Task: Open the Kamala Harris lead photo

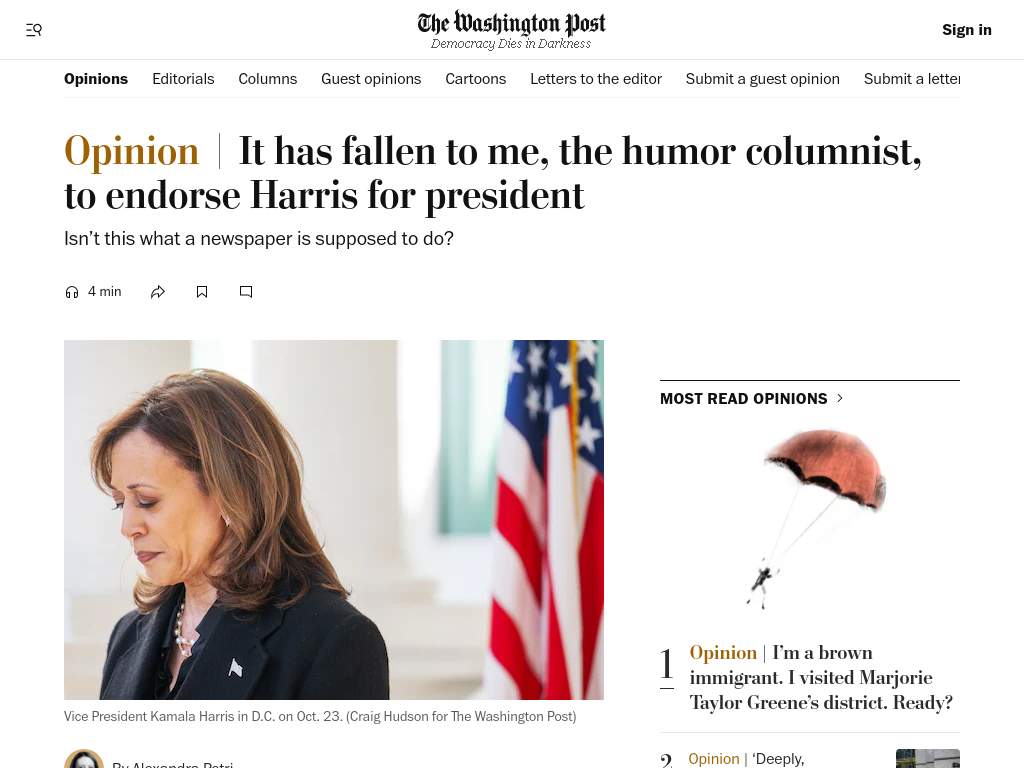Action: (x=334, y=520)
